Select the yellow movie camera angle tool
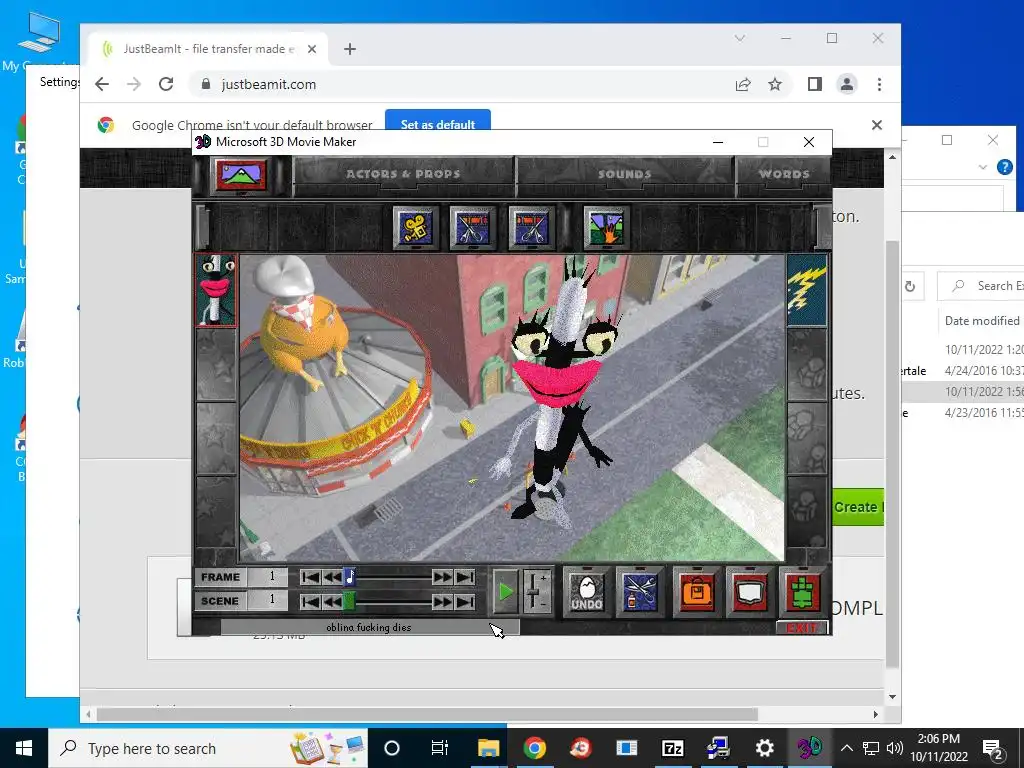 (x=415, y=228)
